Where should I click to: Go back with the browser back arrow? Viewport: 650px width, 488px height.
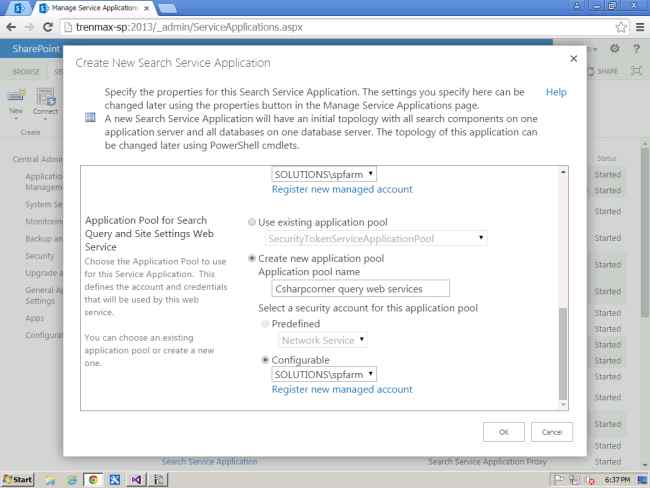click(11, 27)
